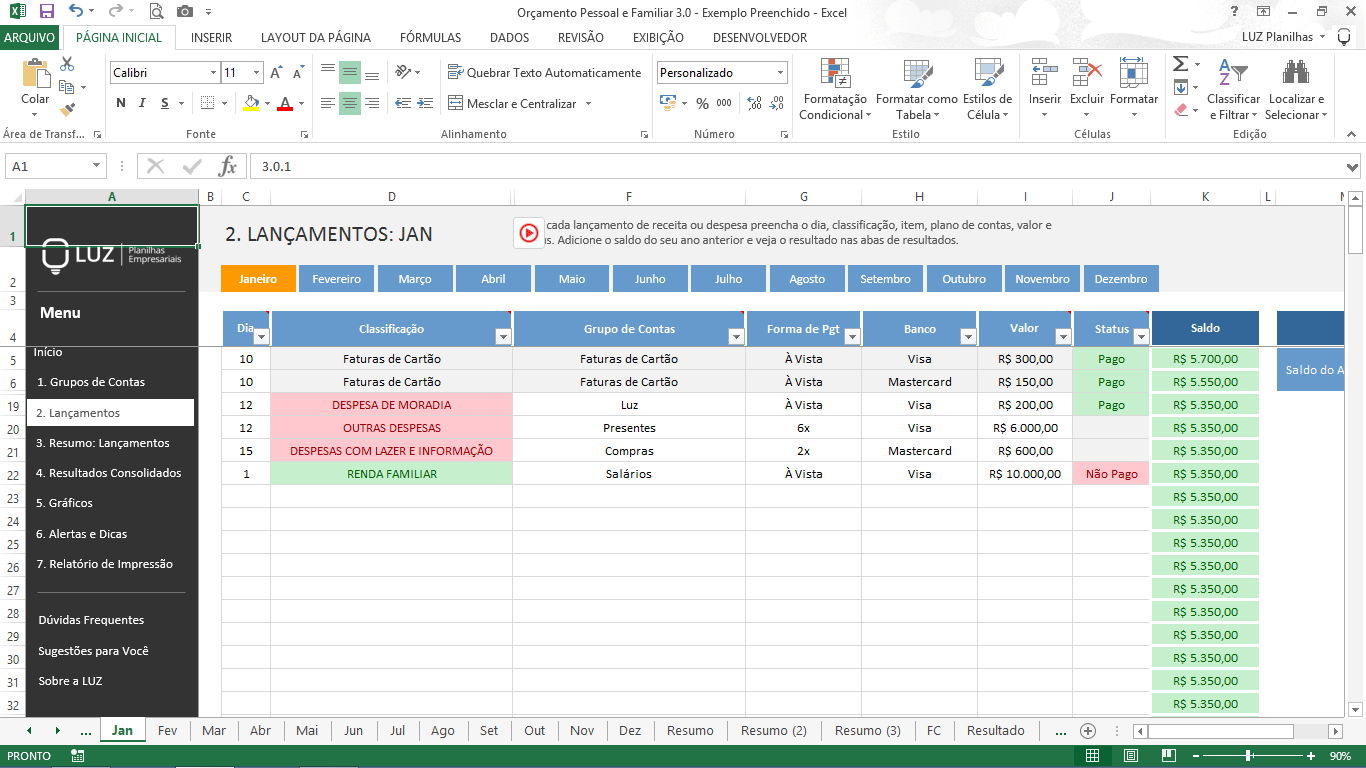Click Formatar como Tabela

pyautogui.click(x=913, y=88)
